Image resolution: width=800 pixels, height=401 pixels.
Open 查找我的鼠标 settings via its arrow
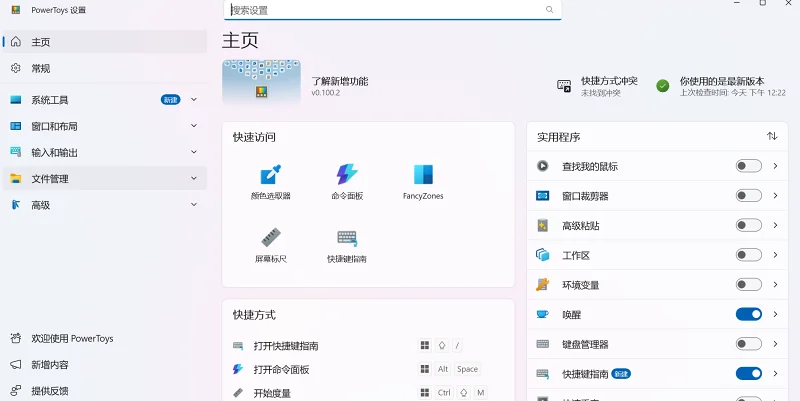[775, 166]
